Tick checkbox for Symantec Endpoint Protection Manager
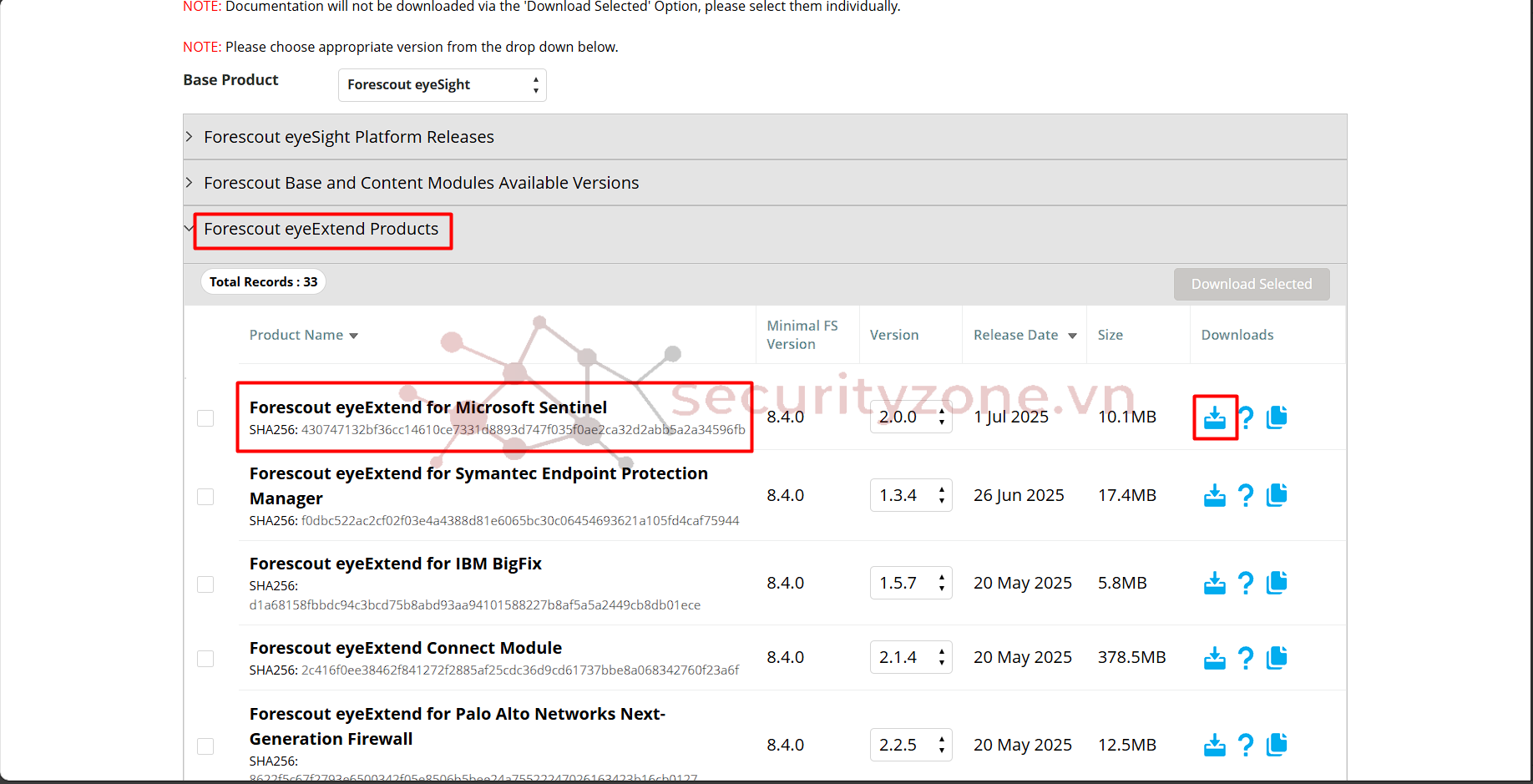 click(205, 497)
